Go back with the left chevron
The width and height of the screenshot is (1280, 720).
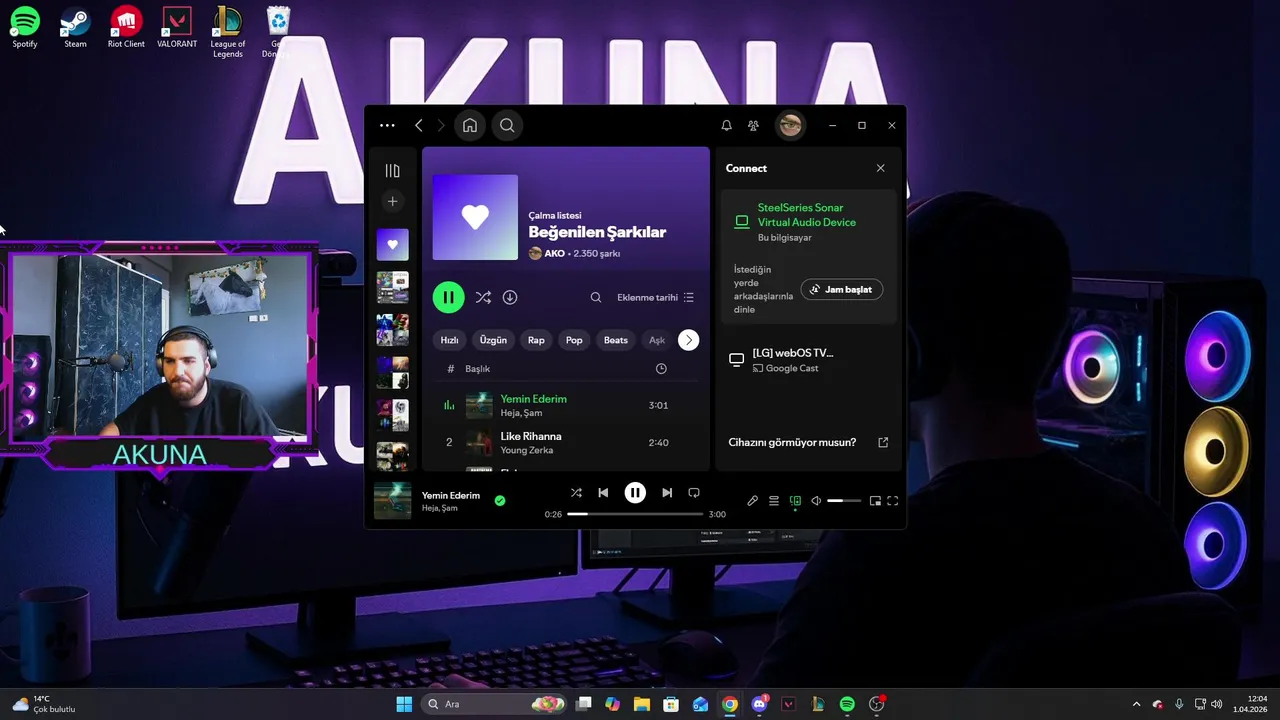419,125
